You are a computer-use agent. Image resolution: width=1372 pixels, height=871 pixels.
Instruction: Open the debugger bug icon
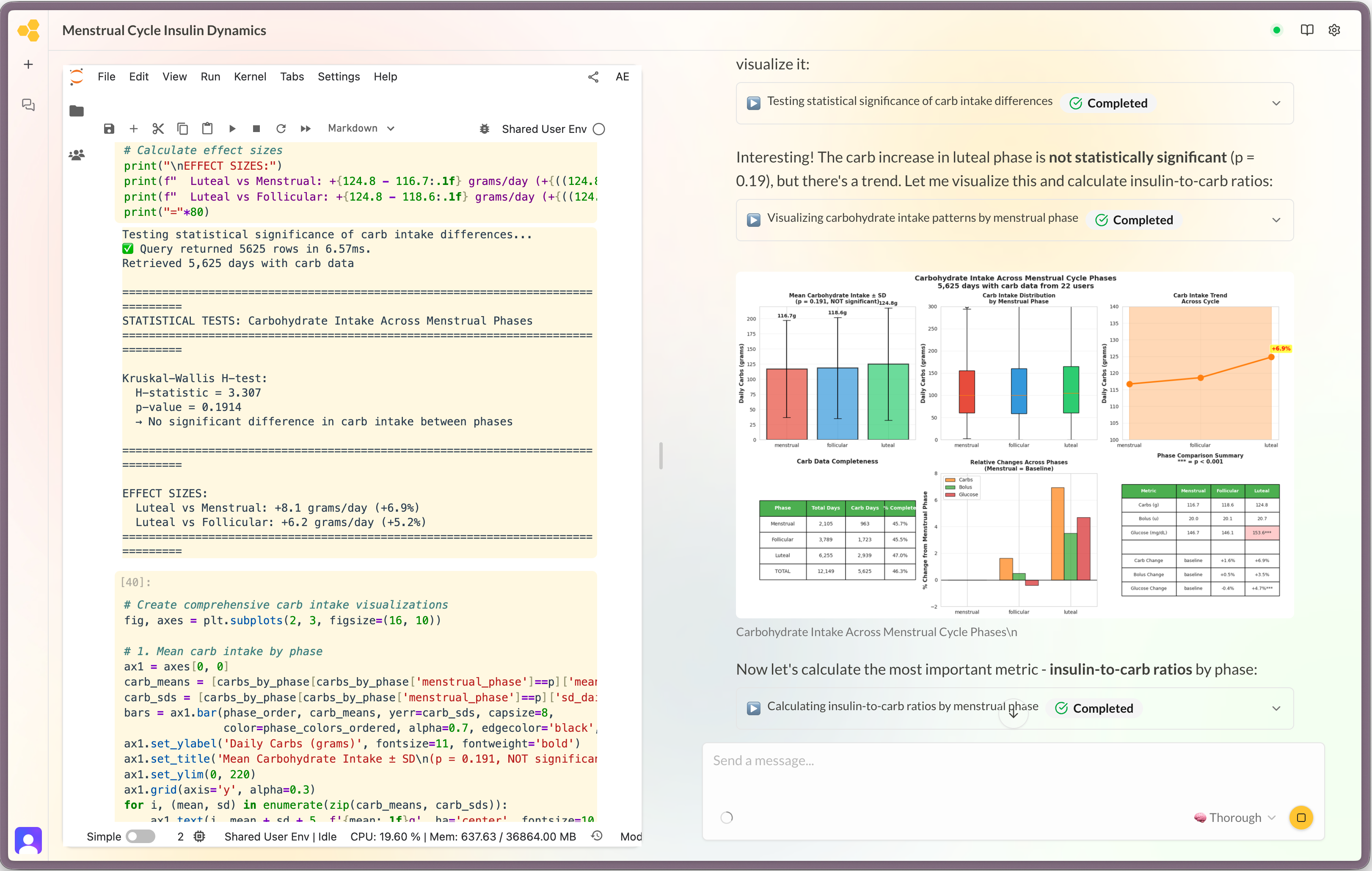click(x=484, y=129)
